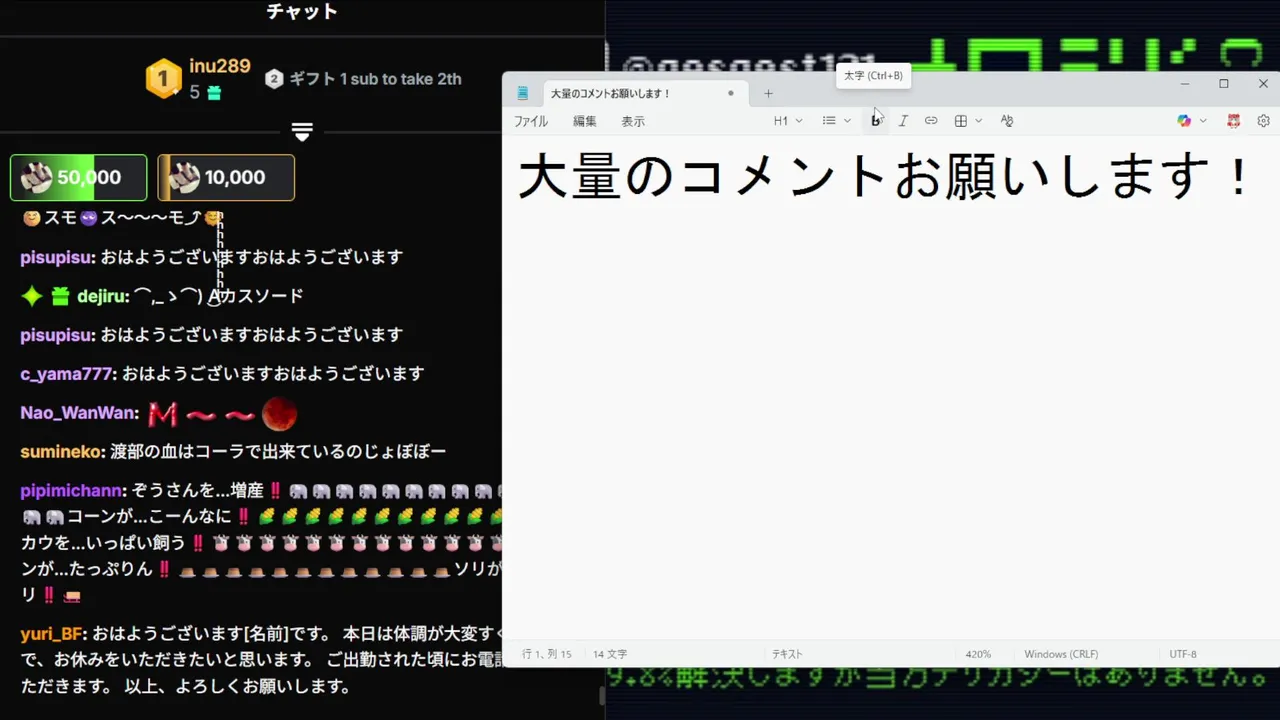Click the 50,000 cheer badge

[x=78, y=177]
